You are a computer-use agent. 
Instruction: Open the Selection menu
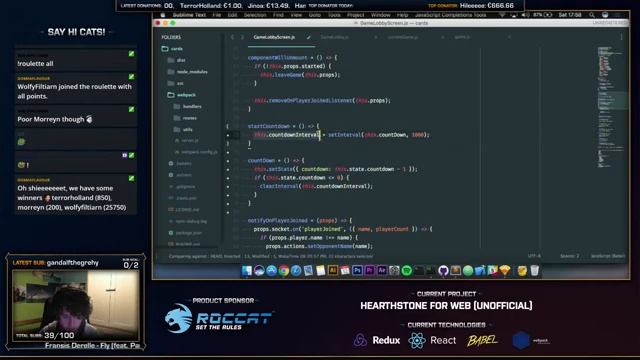tap(255, 15)
